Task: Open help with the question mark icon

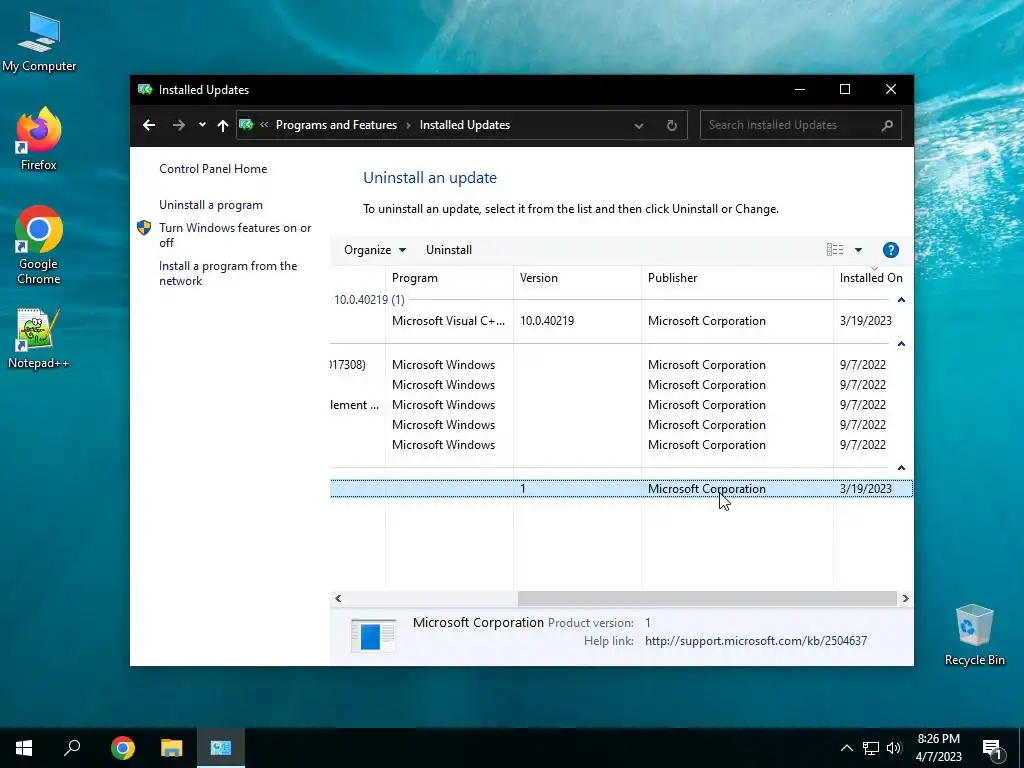Action: pos(890,250)
